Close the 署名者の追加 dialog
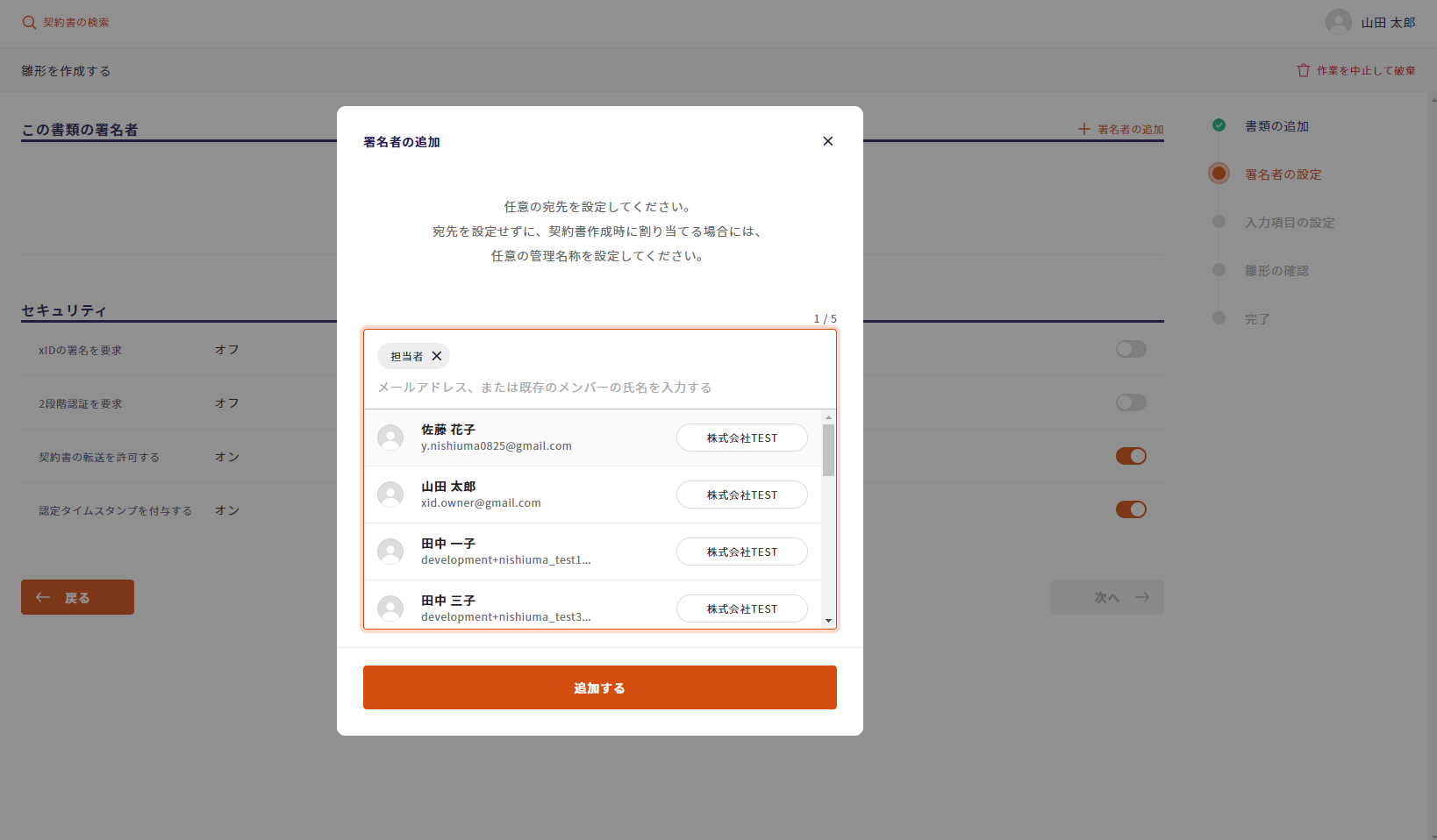Screen dimensions: 1437x840 827,141
